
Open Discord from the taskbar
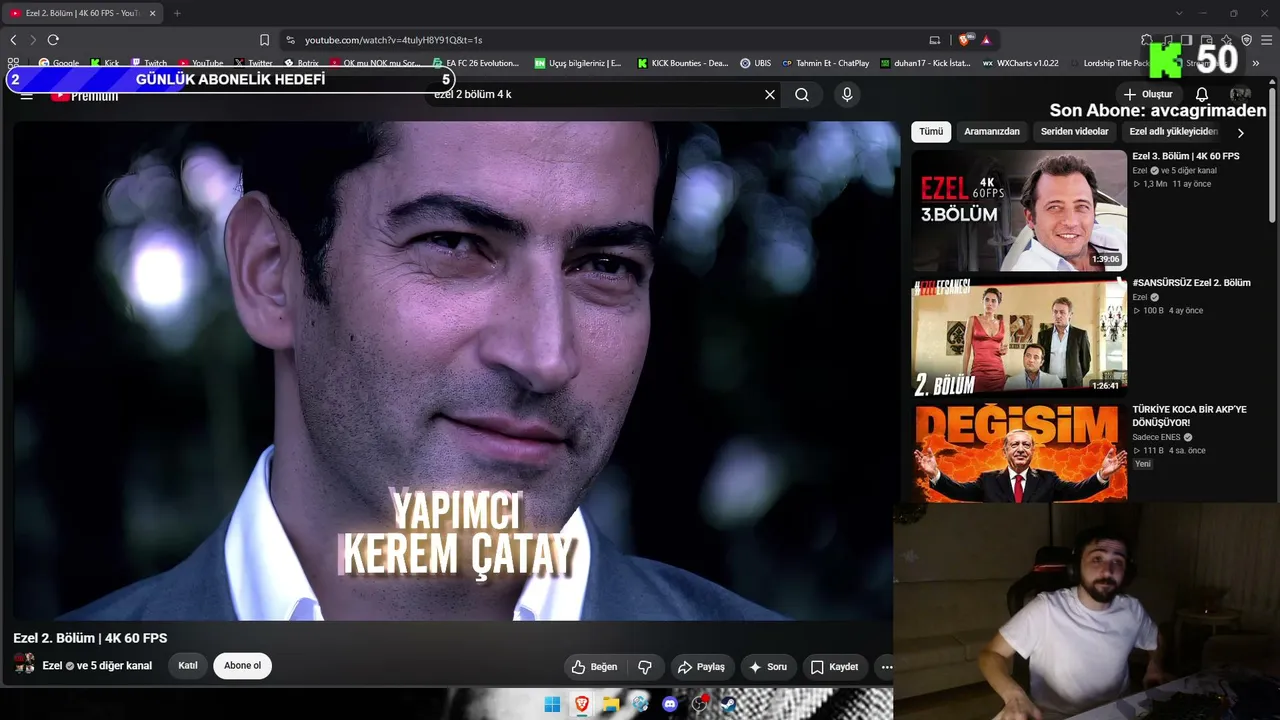(670, 704)
